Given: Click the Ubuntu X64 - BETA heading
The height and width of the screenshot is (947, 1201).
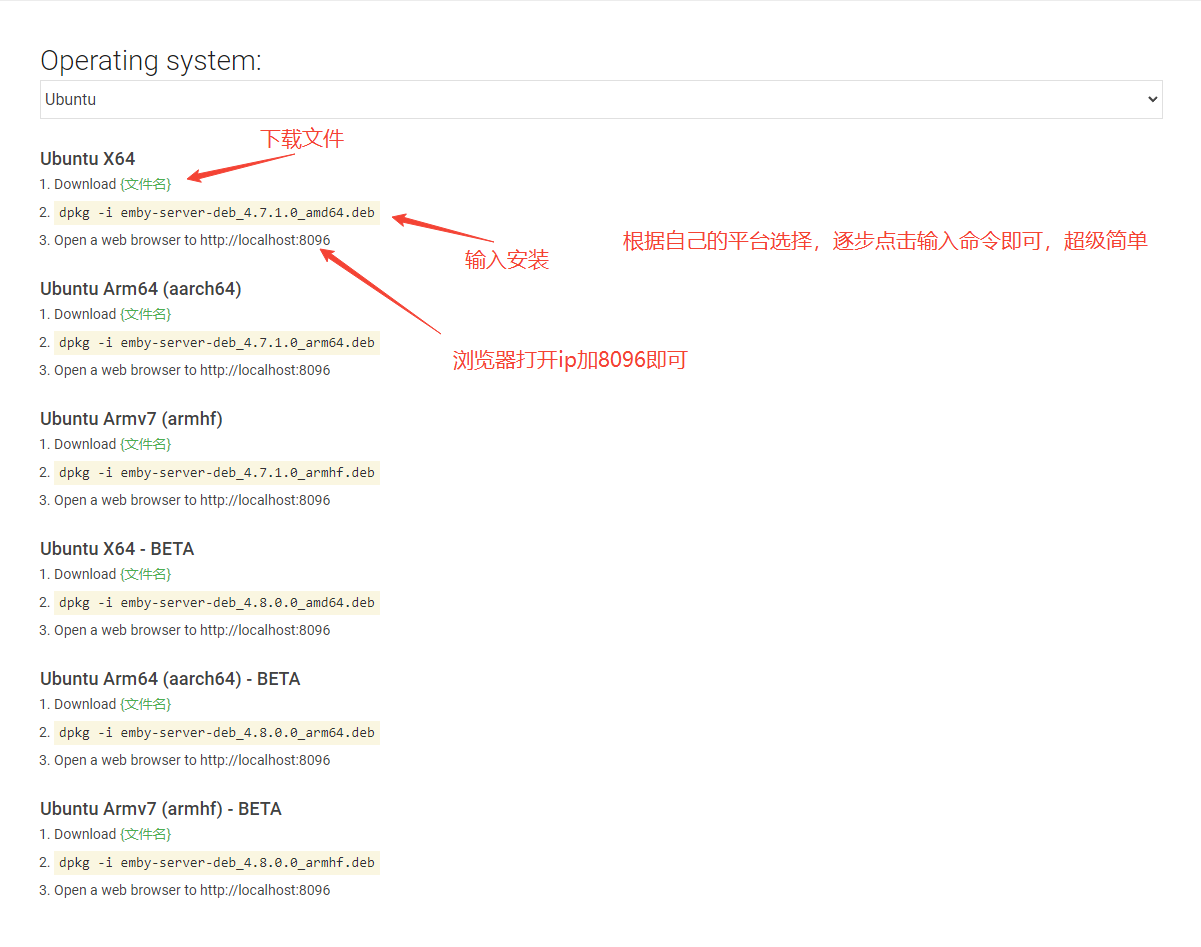Looking at the screenshot, I should click(117, 549).
